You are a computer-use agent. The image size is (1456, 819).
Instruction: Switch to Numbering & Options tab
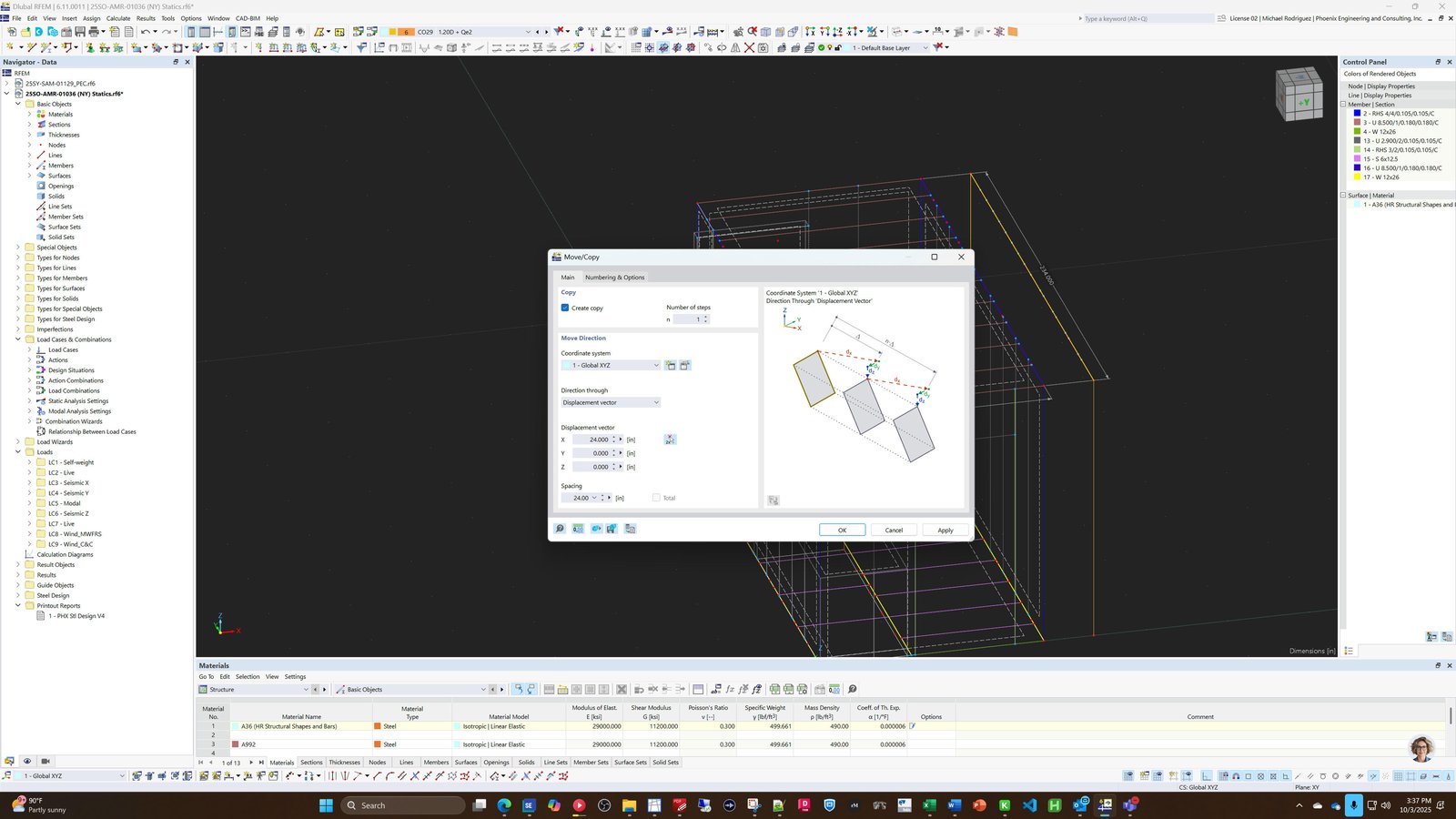click(x=614, y=277)
